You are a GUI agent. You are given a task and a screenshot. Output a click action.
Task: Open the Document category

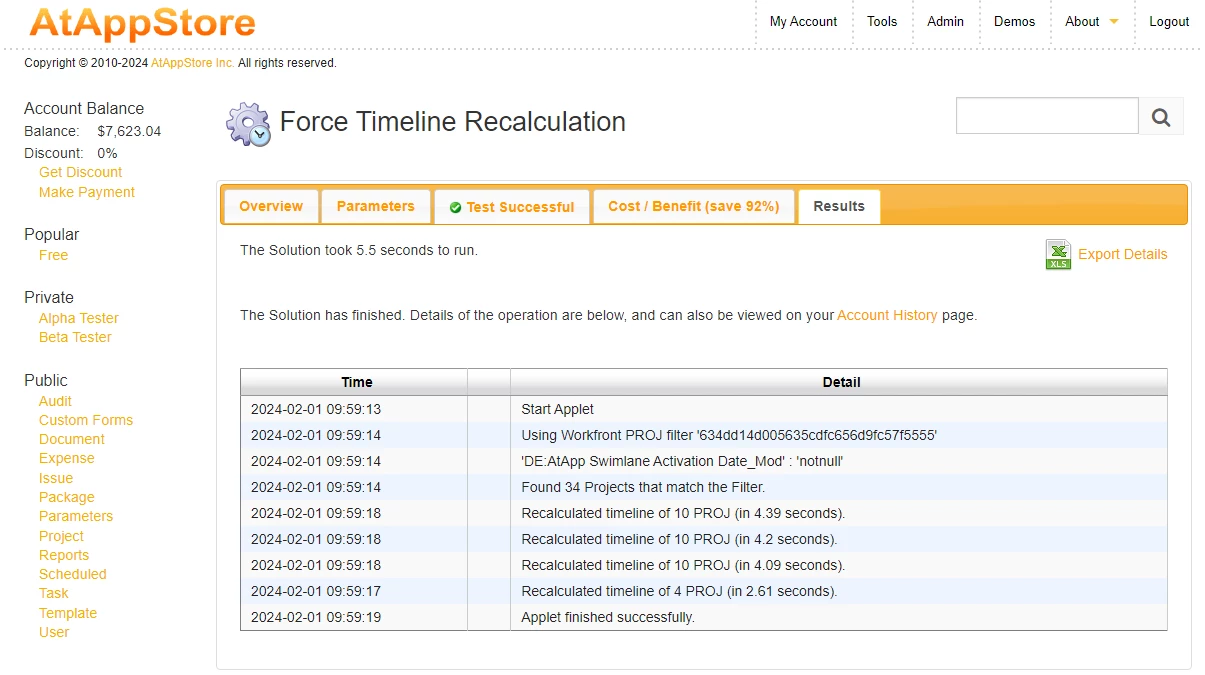72,439
